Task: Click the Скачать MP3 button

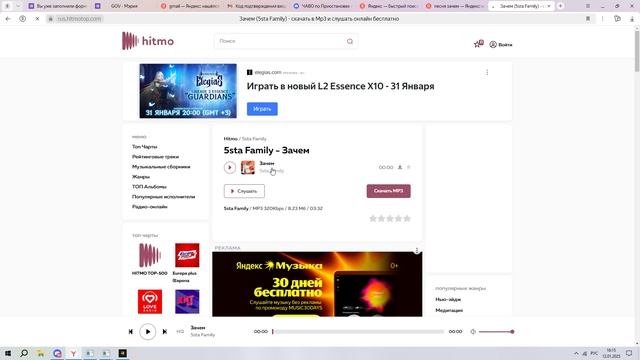Action: click(389, 191)
